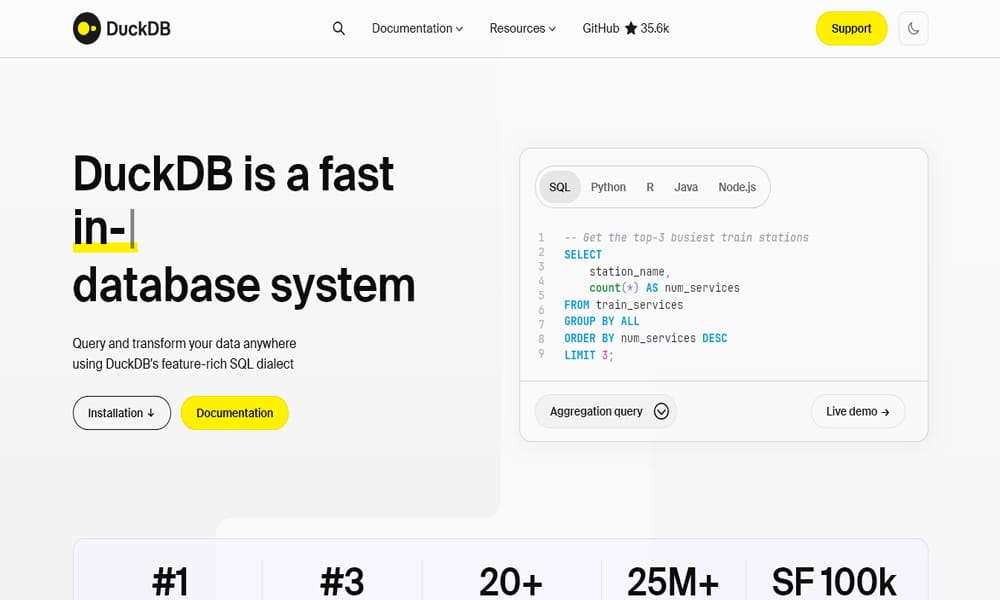Screen dimensions: 1000x600
Task: Click the Installation button
Action: (x=121, y=413)
